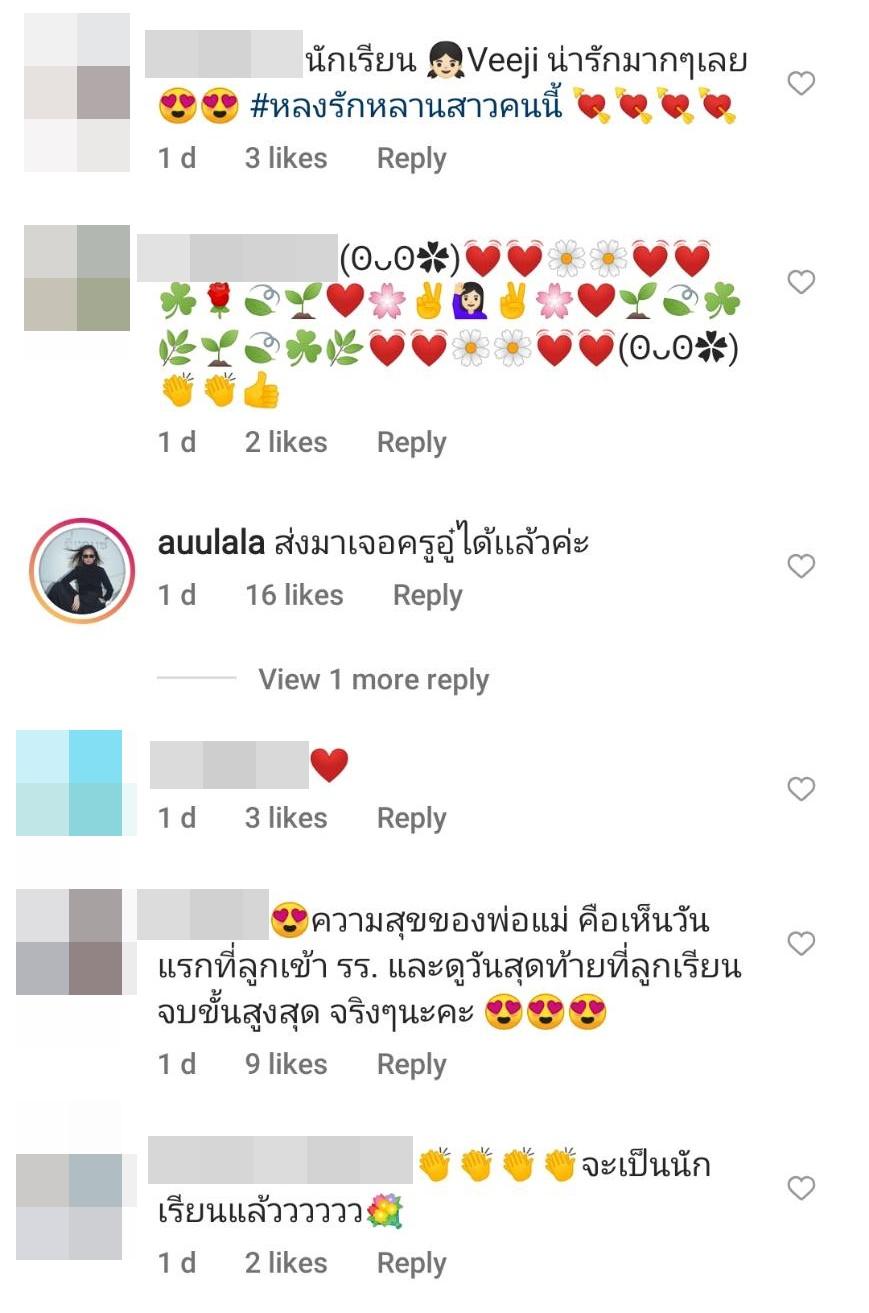This screenshot has height=1313, width=869.
Task: Open auulala's profile picture with story ring
Action: pos(83,571)
